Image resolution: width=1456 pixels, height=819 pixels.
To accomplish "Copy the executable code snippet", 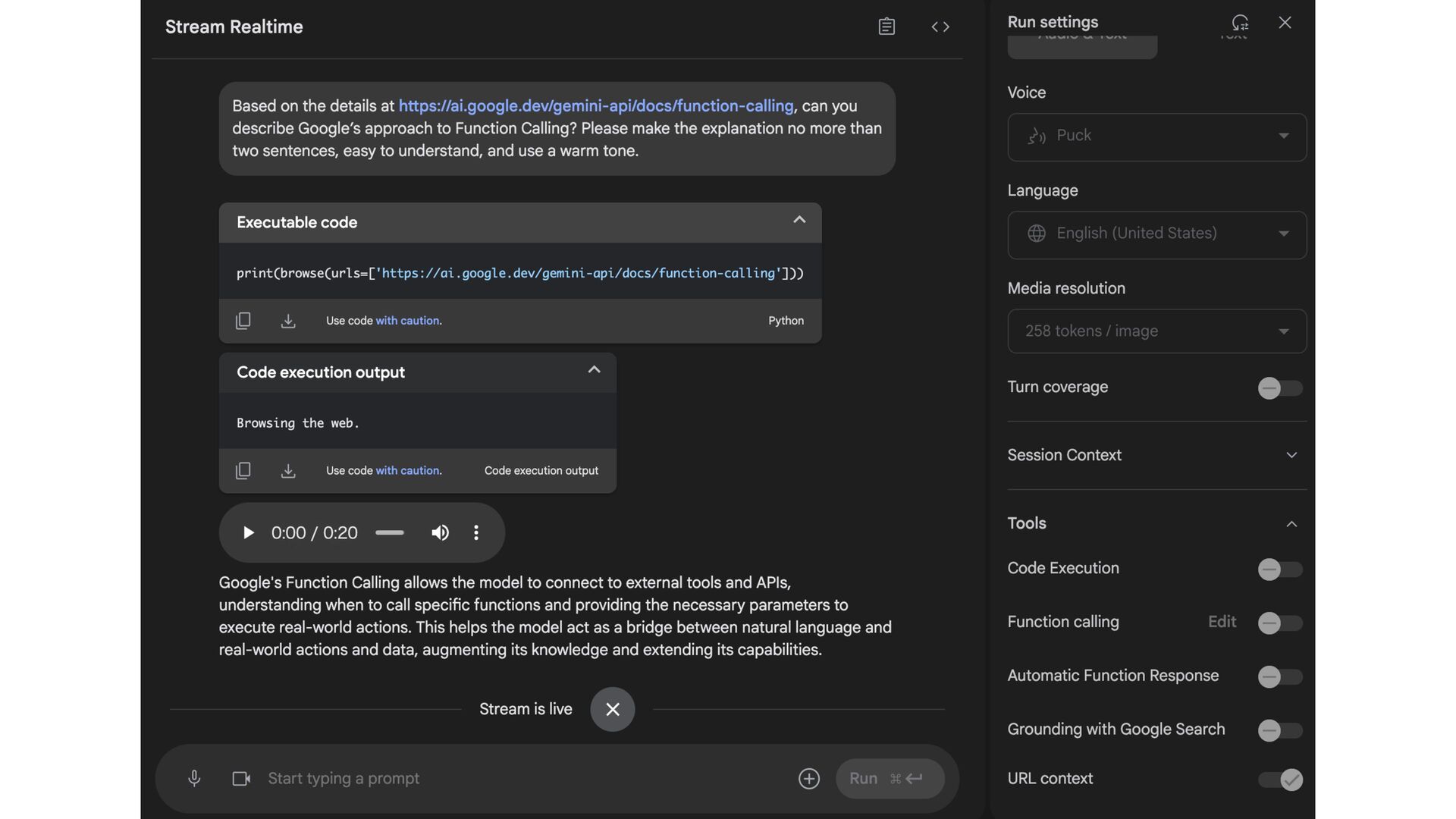I will 243,321.
